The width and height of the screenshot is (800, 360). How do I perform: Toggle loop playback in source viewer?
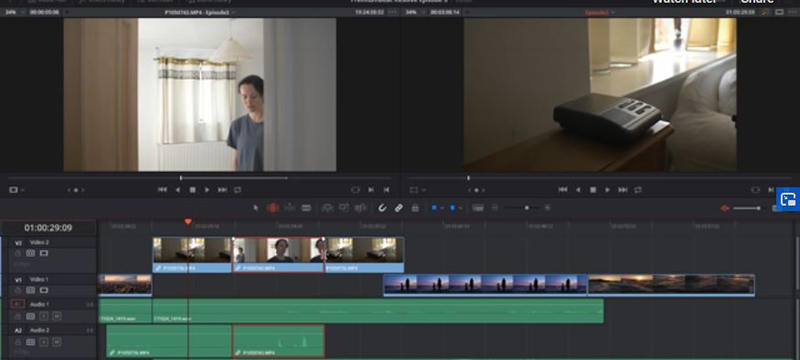pyautogui.click(x=238, y=190)
